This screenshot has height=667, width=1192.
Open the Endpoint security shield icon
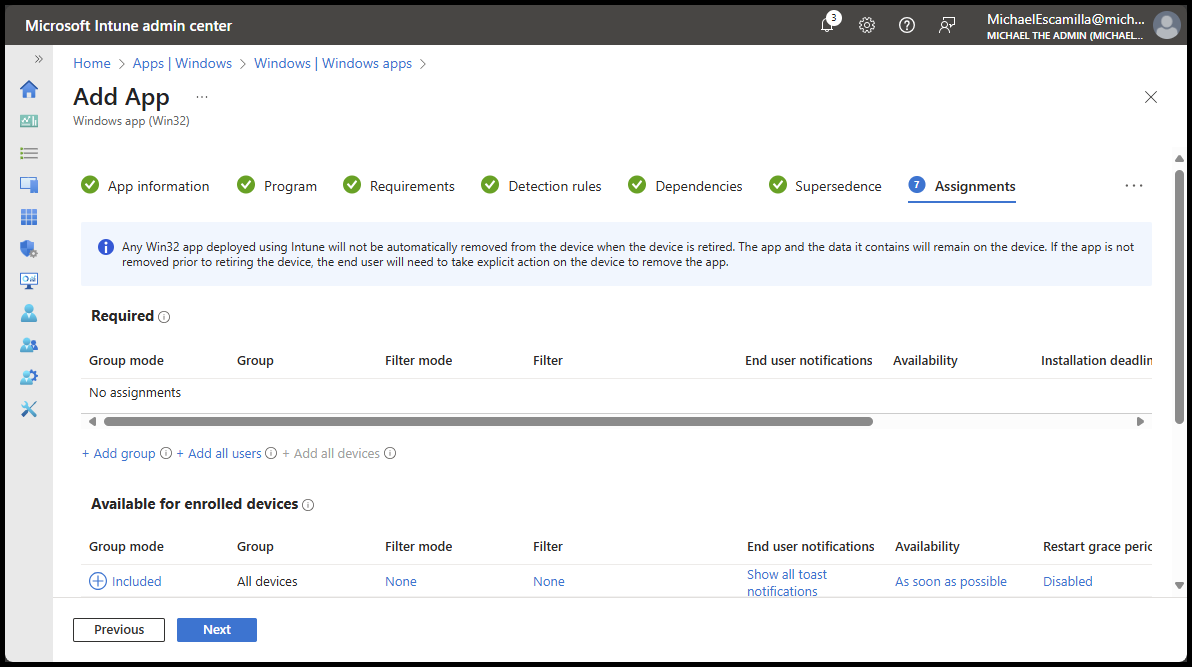pos(29,248)
